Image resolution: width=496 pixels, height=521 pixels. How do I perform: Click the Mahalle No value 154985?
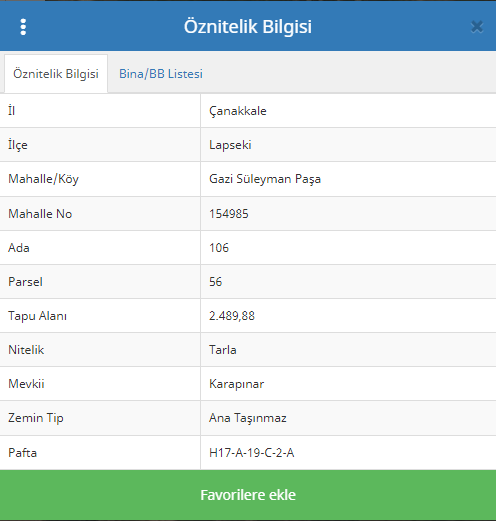(229, 214)
